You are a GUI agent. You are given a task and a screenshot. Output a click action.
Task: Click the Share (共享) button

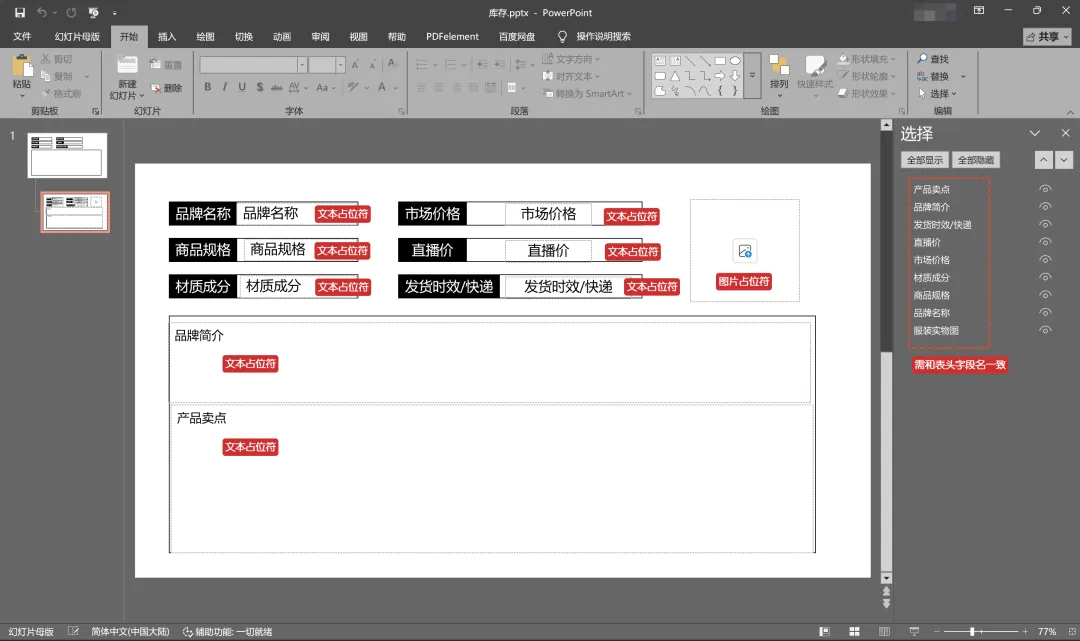tap(1047, 36)
